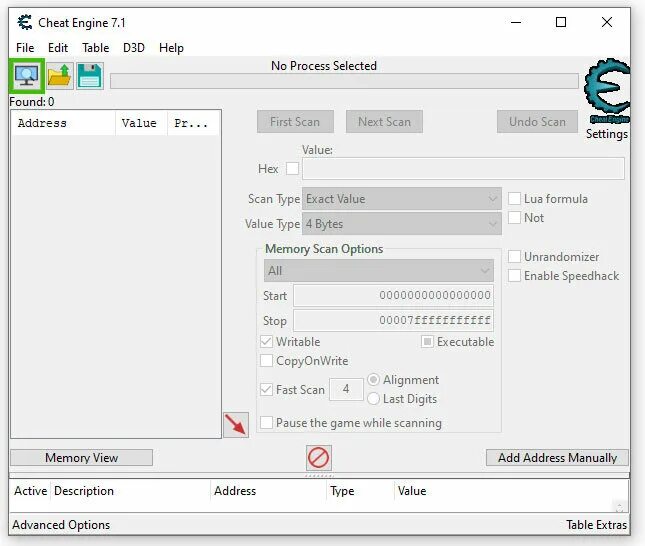Viewport: 645px width, 546px height.
Task: Click the found list Value column header
Action: coord(142,123)
